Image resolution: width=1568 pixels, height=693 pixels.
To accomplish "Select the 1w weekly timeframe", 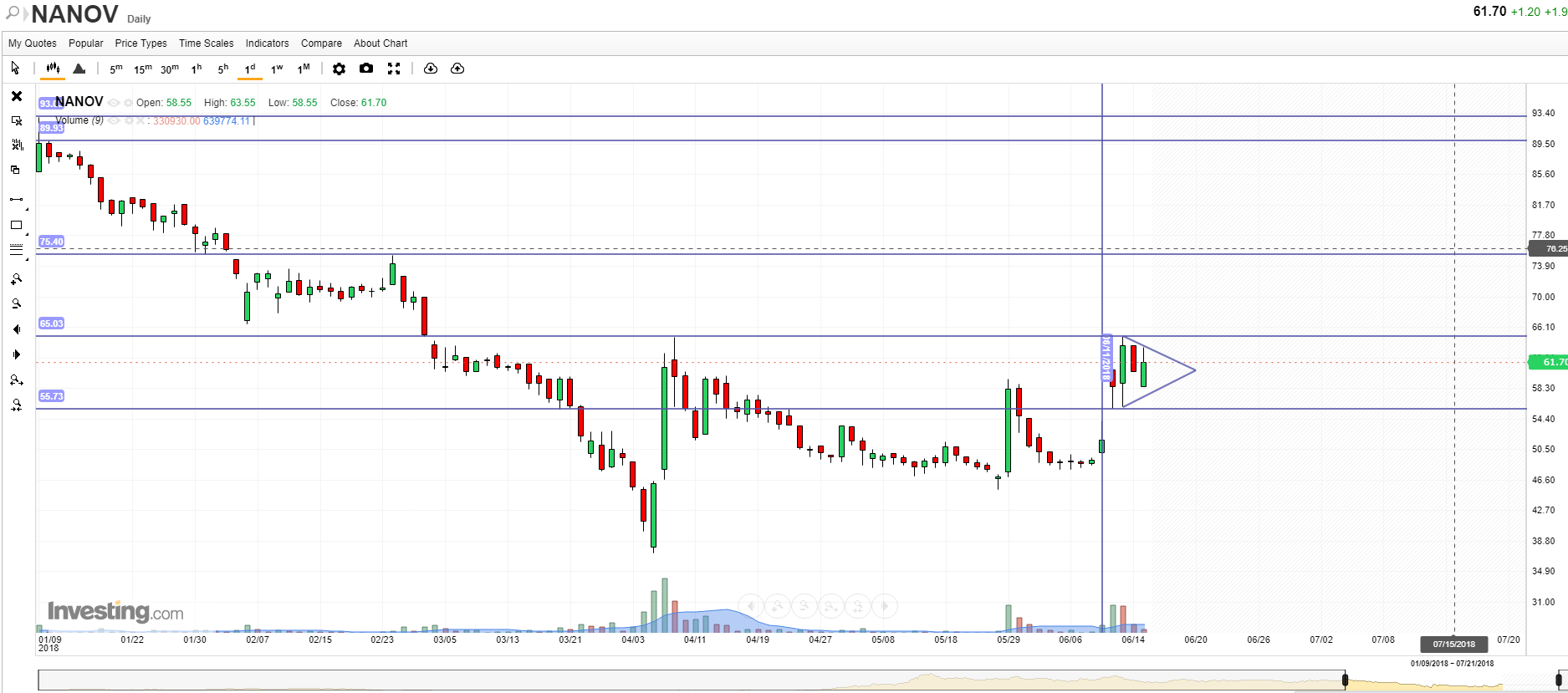I will tap(277, 69).
